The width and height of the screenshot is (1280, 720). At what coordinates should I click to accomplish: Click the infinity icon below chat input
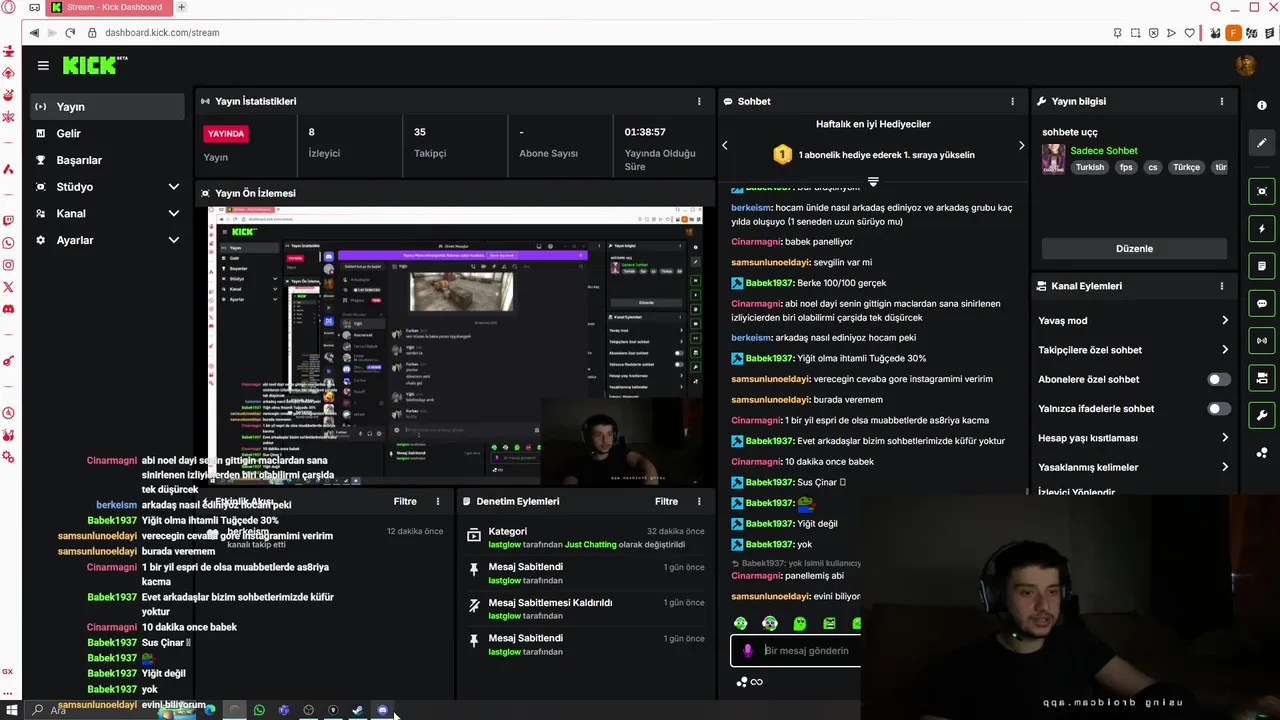756,682
